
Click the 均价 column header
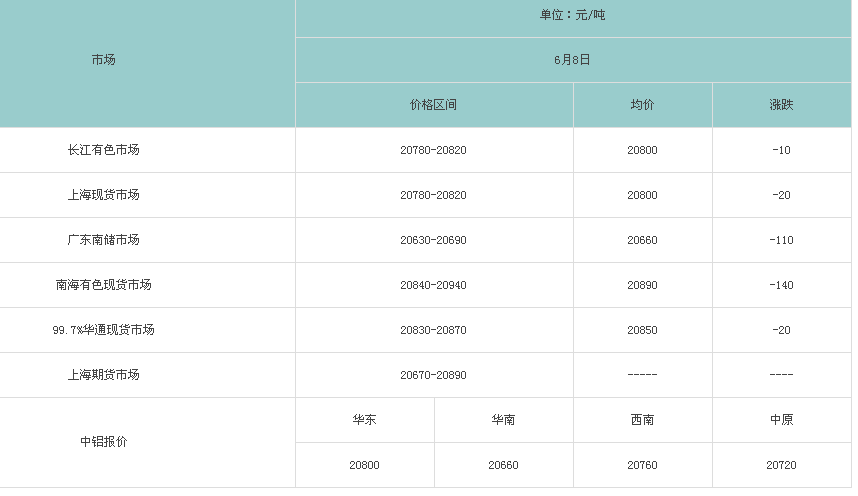pyautogui.click(x=642, y=105)
